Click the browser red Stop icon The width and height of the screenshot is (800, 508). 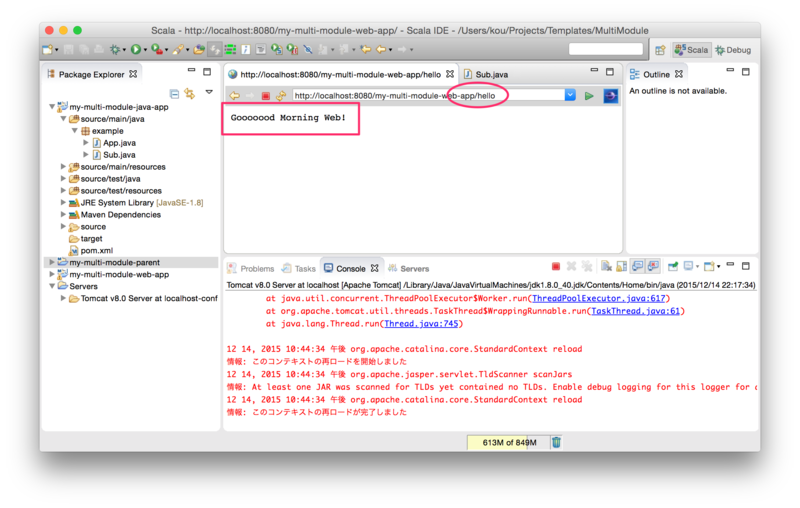point(266,96)
